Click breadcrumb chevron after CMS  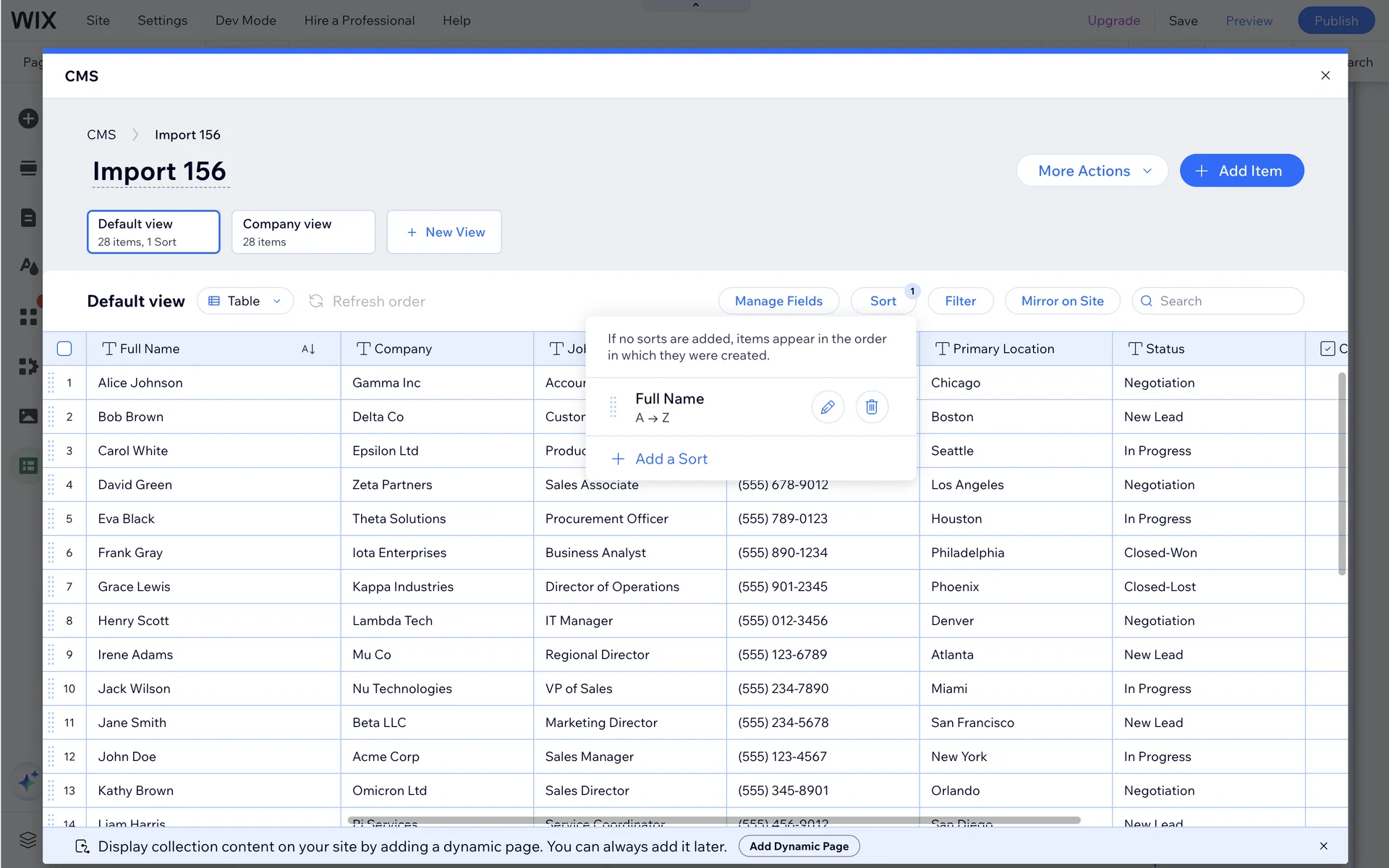tap(135, 135)
